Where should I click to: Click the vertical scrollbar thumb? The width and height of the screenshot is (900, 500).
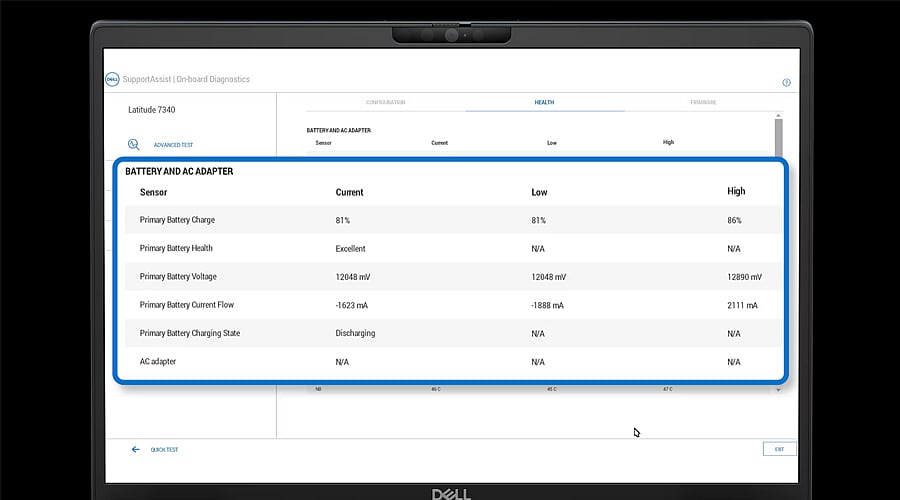pyautogui.click(x=779, y=135)
